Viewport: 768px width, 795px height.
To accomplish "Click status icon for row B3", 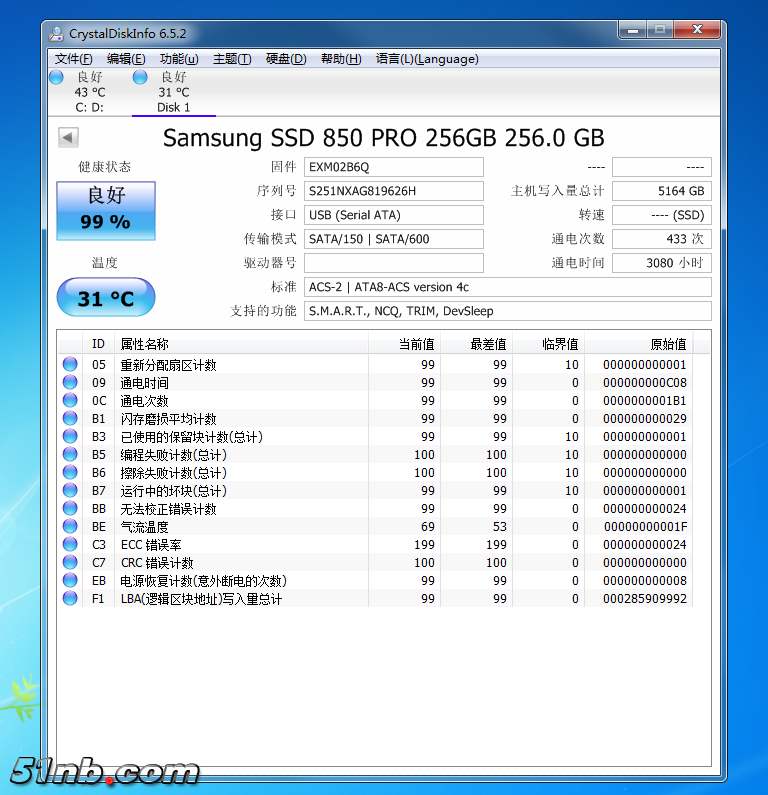I will [x=70, y=436].
